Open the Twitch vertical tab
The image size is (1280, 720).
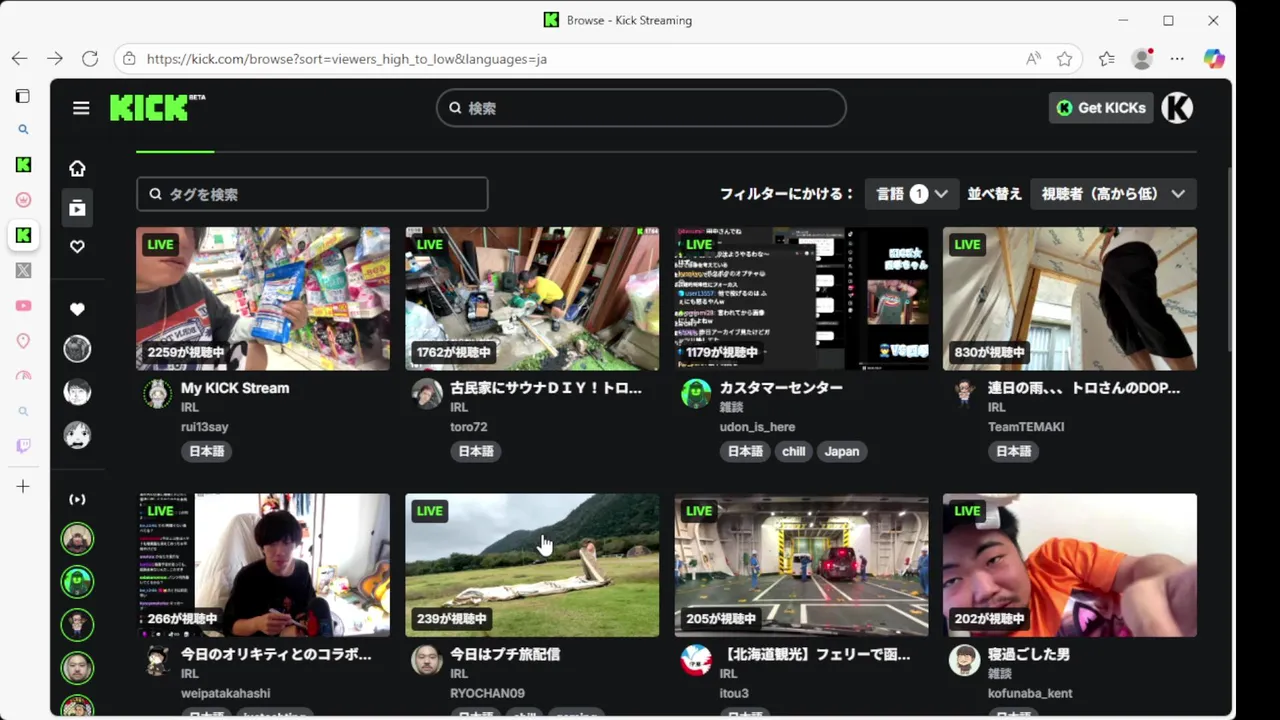[x=23, y=446]
